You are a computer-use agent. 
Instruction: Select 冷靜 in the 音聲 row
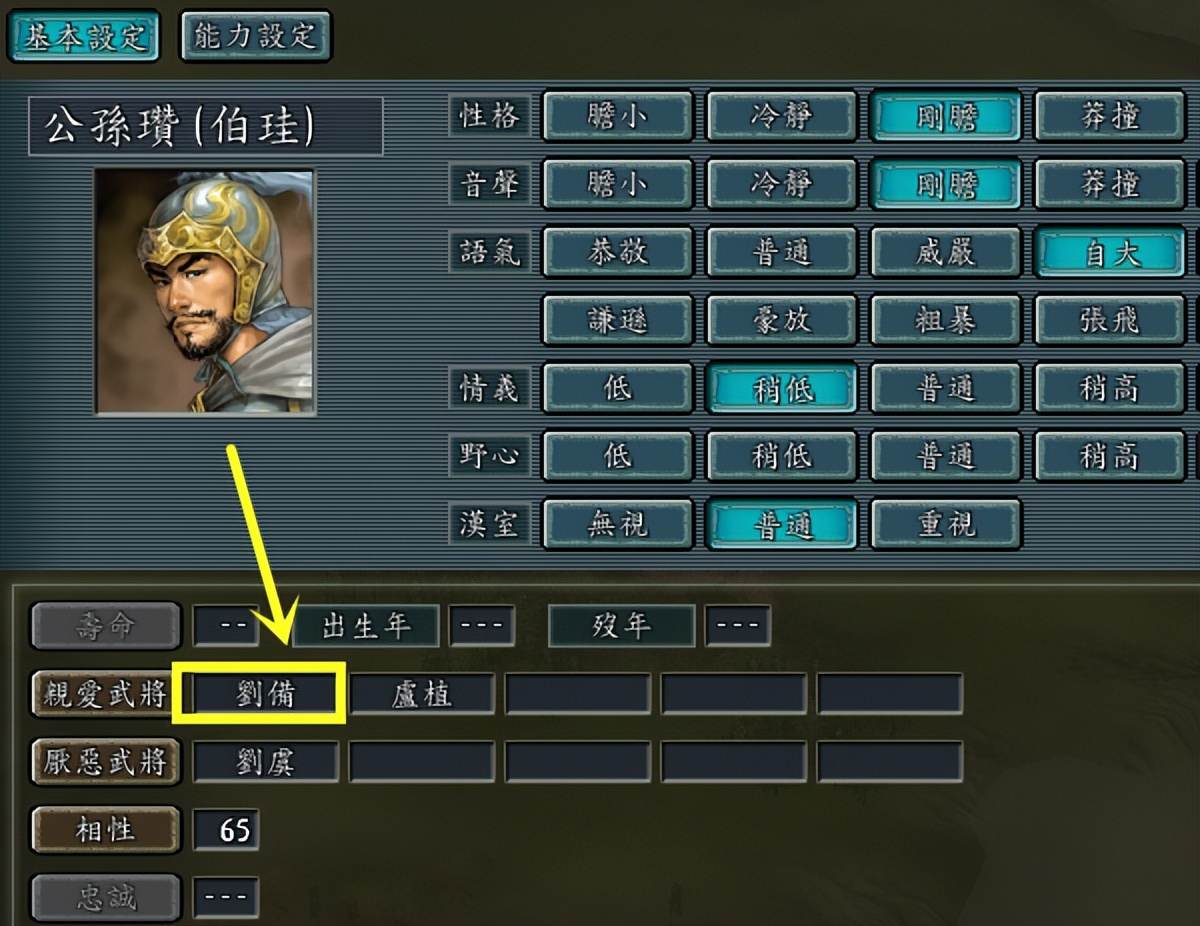pos(782,184)
